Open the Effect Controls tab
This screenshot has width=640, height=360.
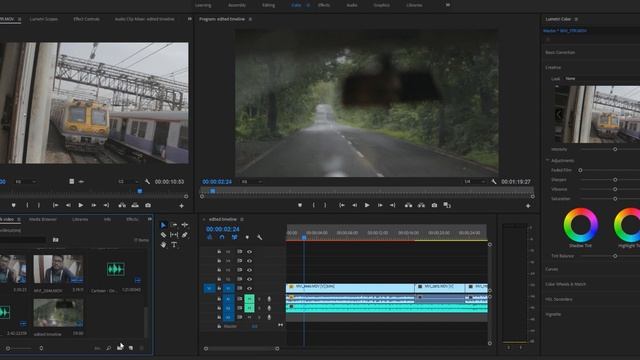86,19
